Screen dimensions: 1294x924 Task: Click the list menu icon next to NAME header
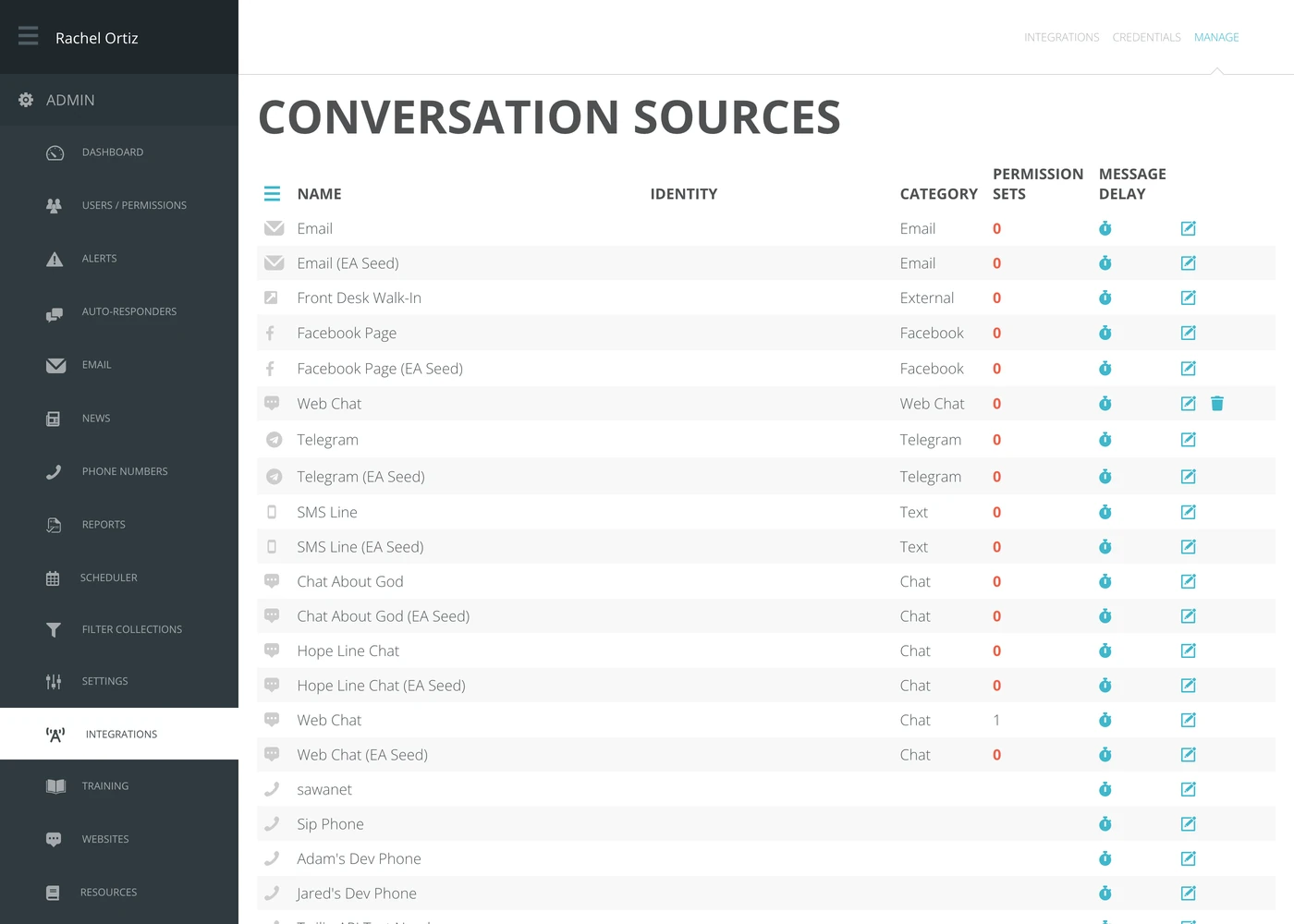pos(272,194)
